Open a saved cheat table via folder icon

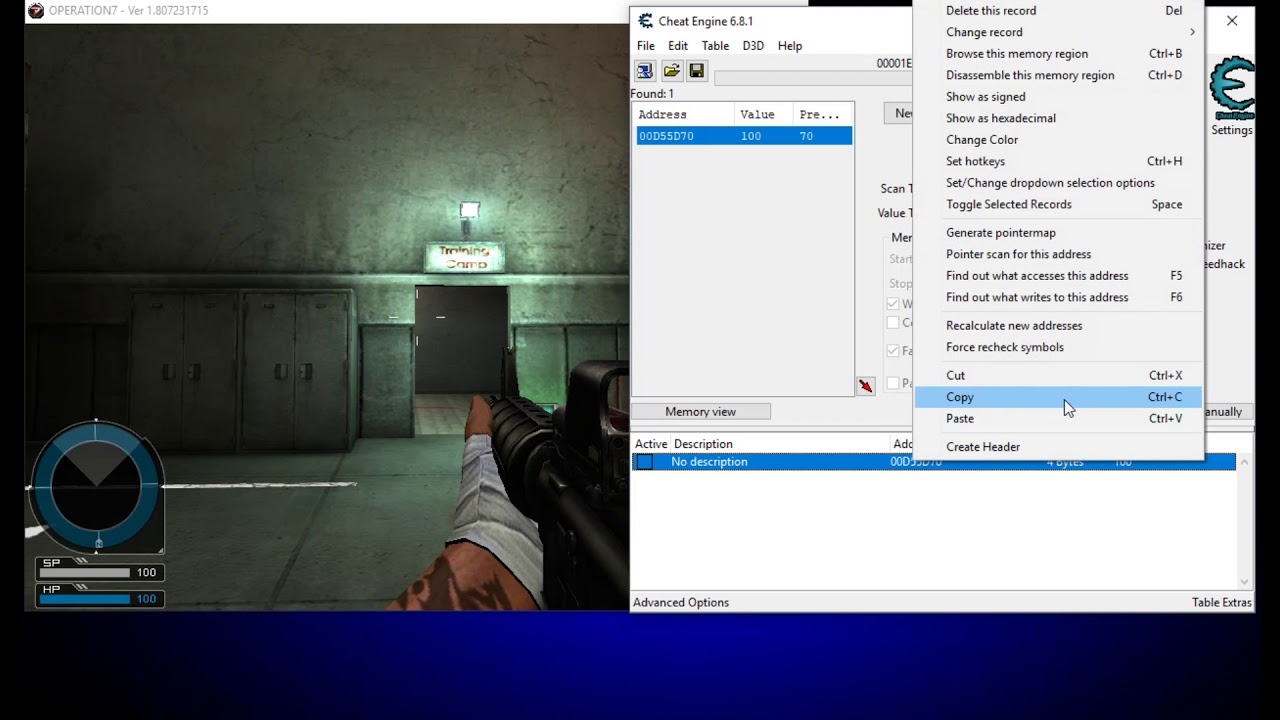[x=671, y=70]
